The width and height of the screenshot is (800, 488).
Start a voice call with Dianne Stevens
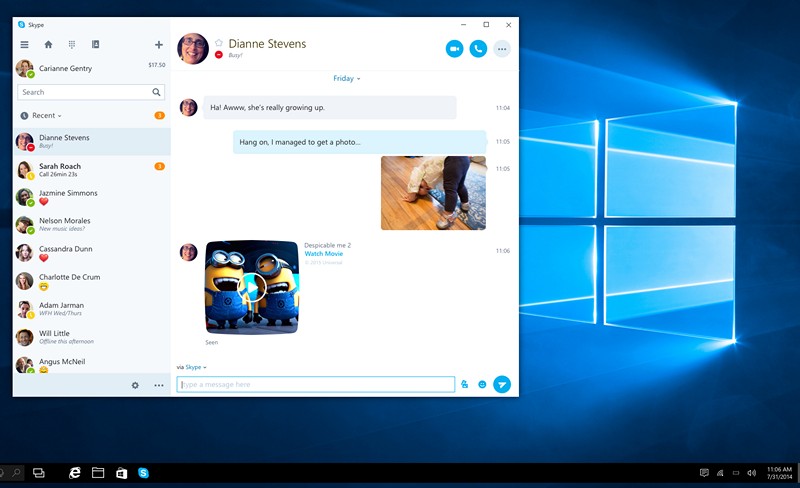478,49
